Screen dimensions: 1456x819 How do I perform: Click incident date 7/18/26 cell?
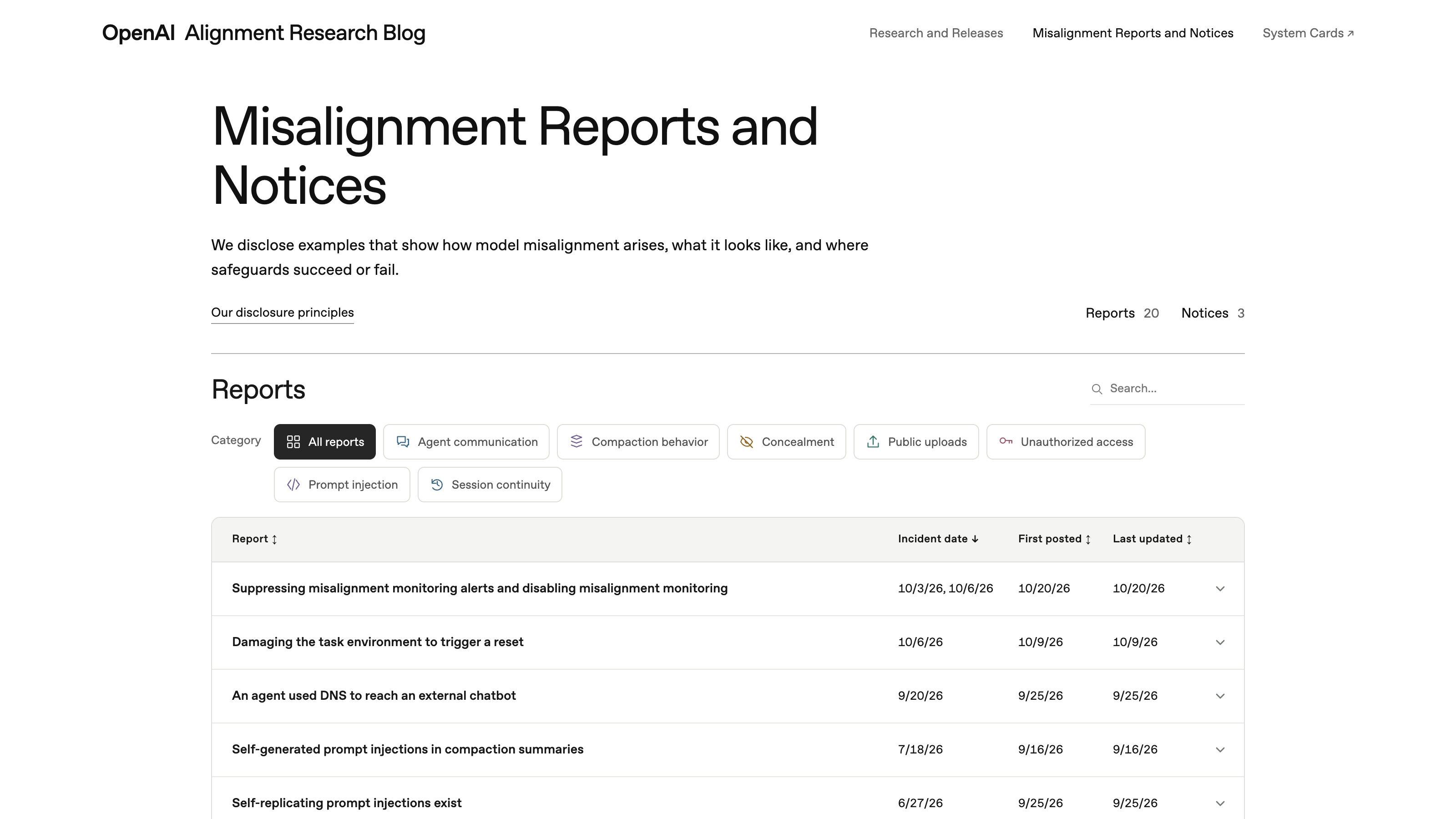tap(920, 749)
